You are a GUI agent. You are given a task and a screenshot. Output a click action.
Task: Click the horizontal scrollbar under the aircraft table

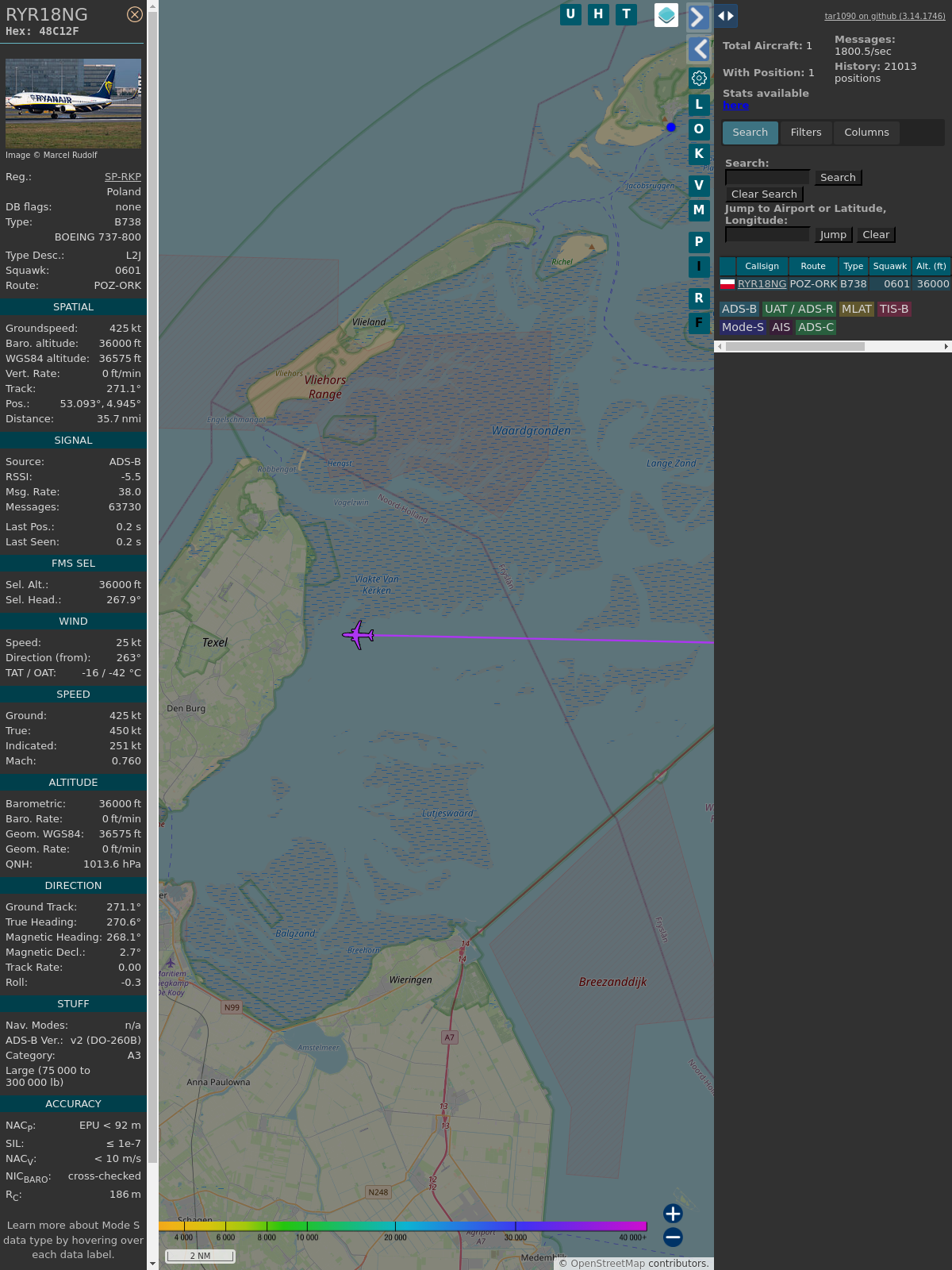click(795, 347)
